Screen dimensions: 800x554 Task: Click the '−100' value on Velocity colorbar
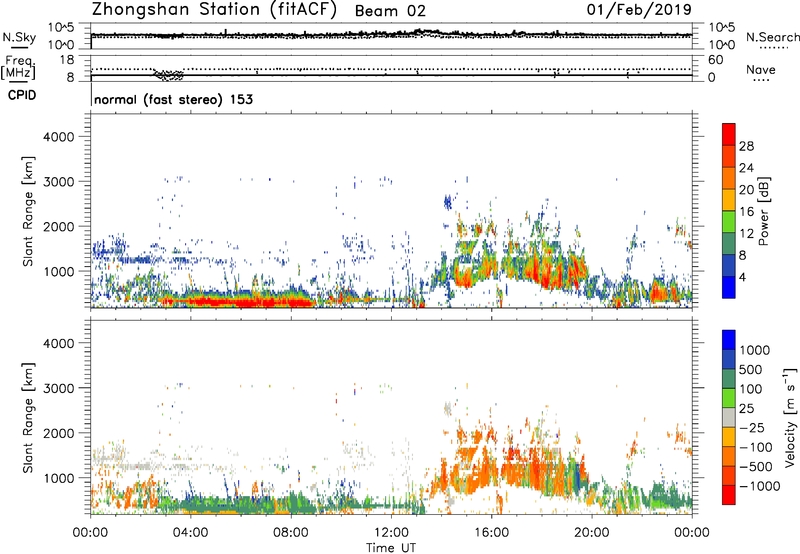[756, 447]
